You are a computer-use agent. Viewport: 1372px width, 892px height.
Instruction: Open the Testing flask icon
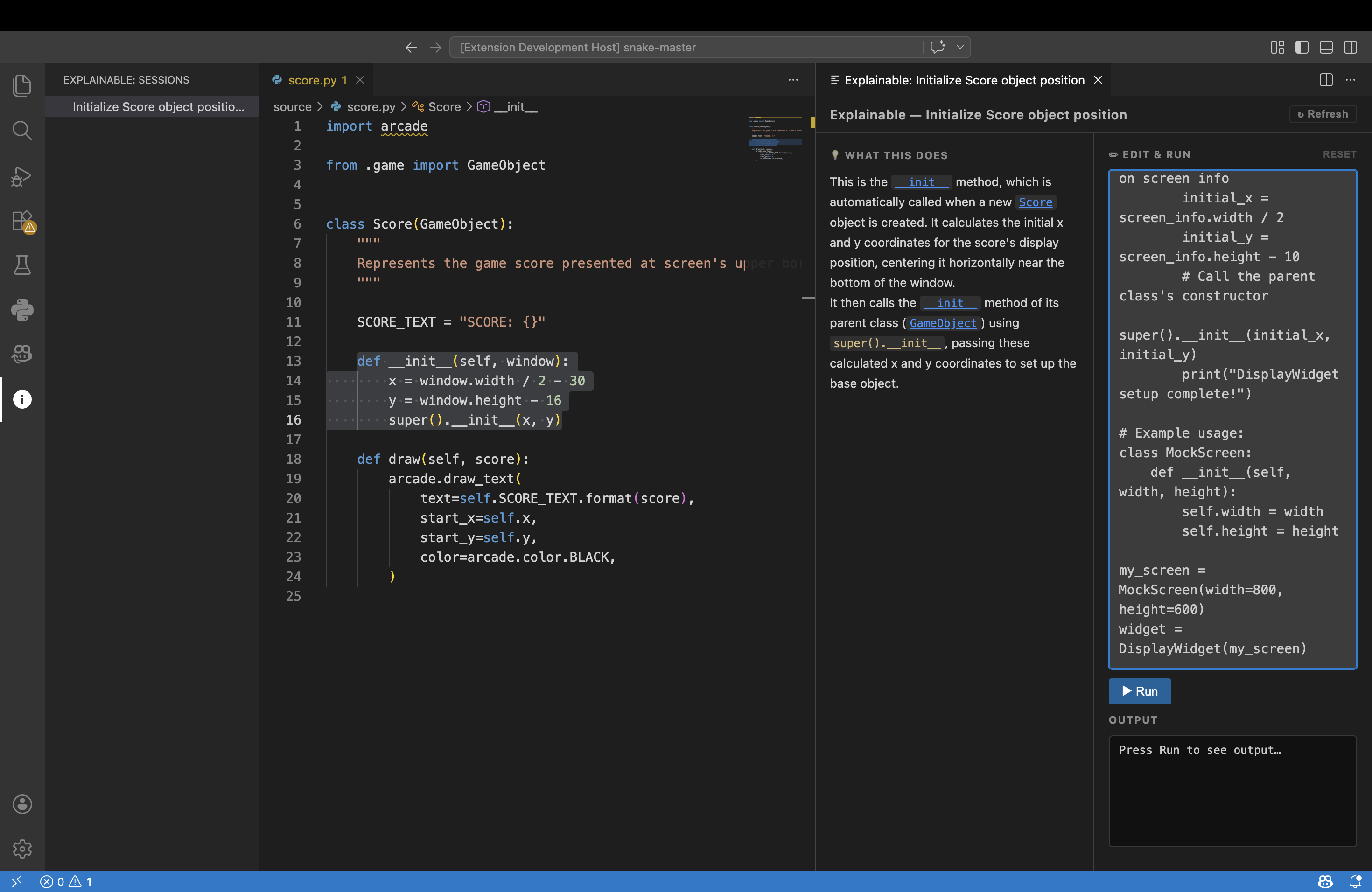tap(22, 265)
